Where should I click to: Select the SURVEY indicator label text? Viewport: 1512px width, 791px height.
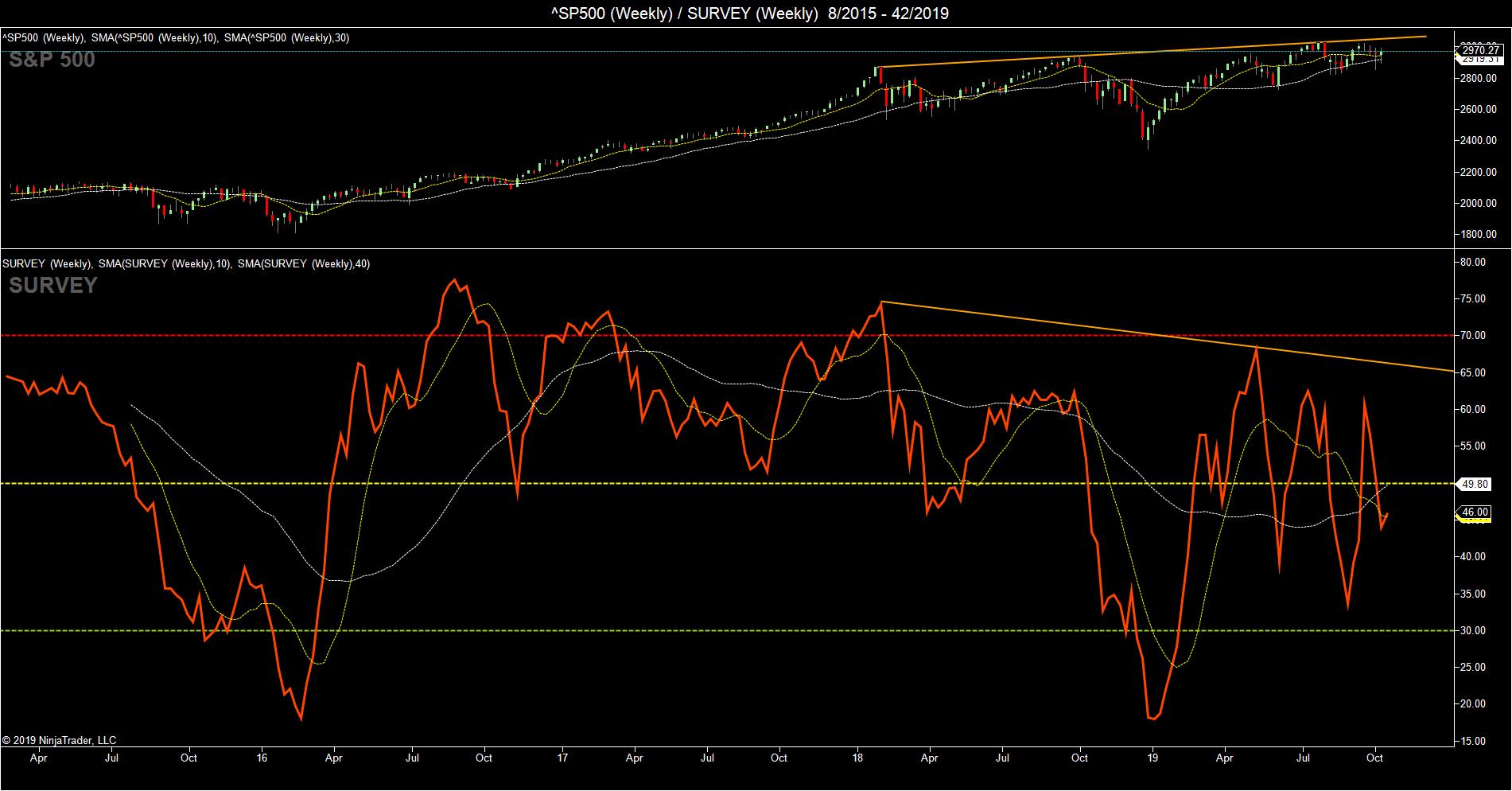tap(186, 263)
